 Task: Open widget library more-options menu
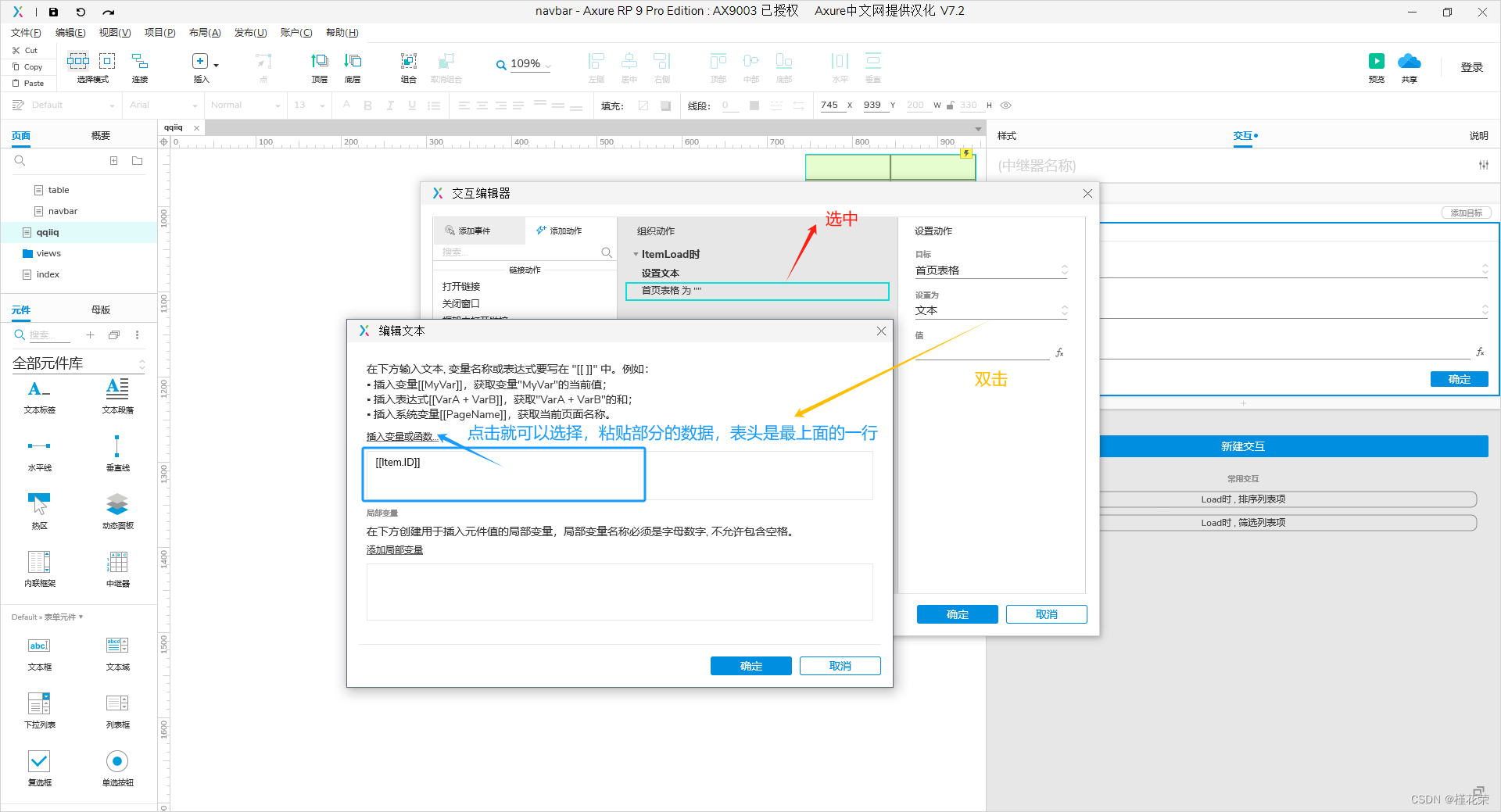click(x=138, y=335)
